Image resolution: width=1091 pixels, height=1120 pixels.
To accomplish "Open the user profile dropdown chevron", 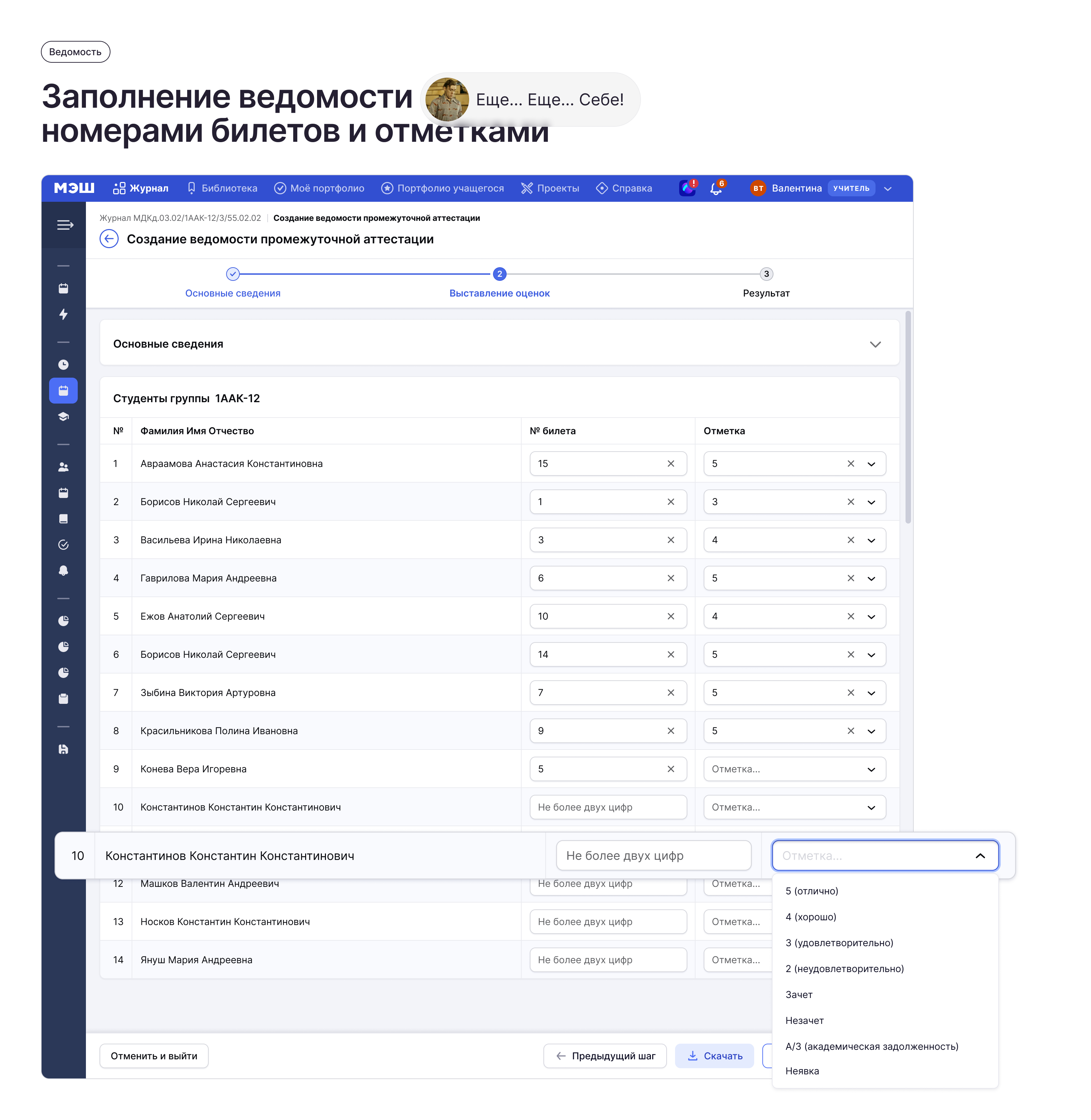I will (887, 188).
